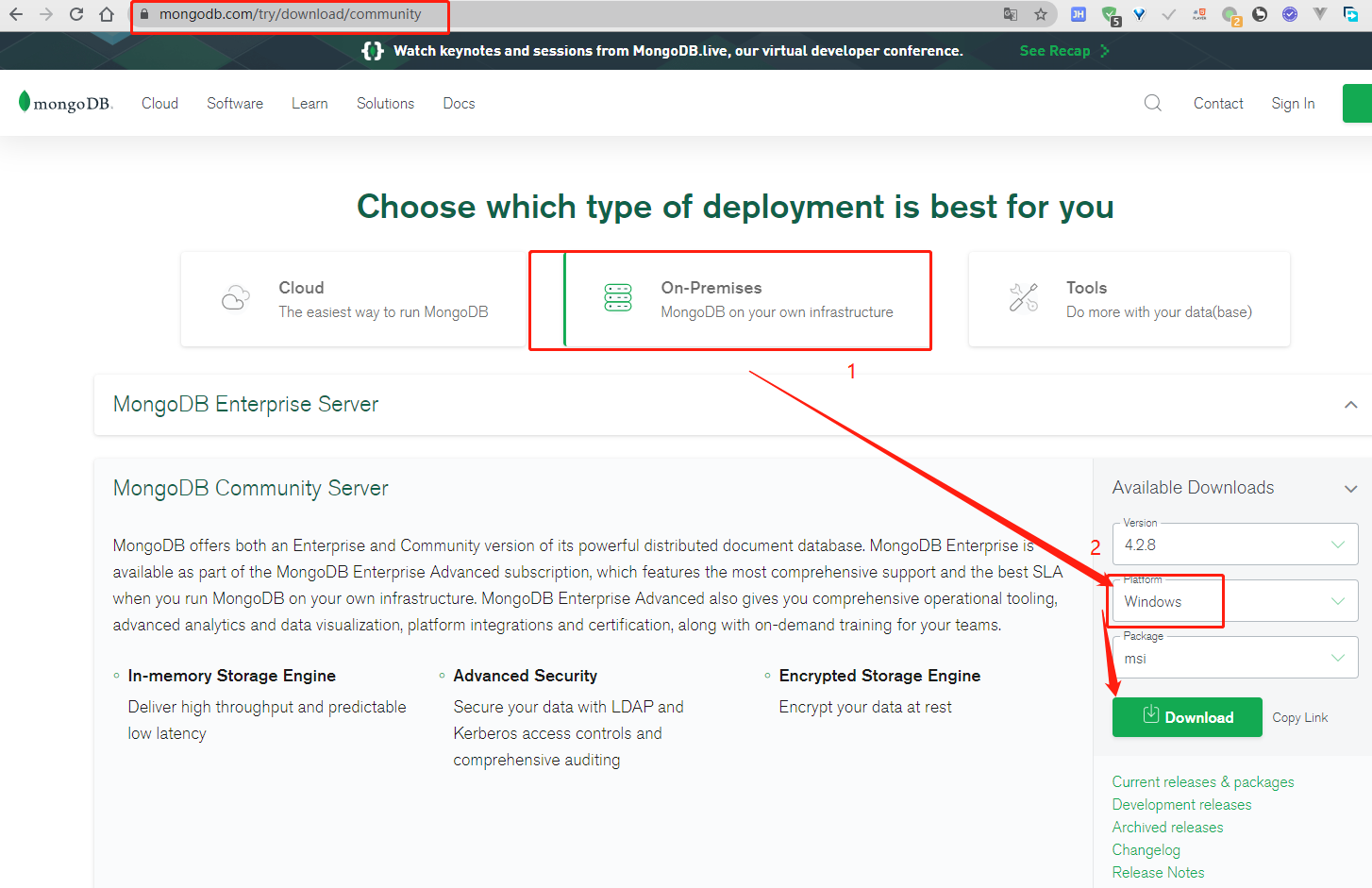
Task: Click the browser back arrow
Action: pyautogui.click(x=16, y=14)
